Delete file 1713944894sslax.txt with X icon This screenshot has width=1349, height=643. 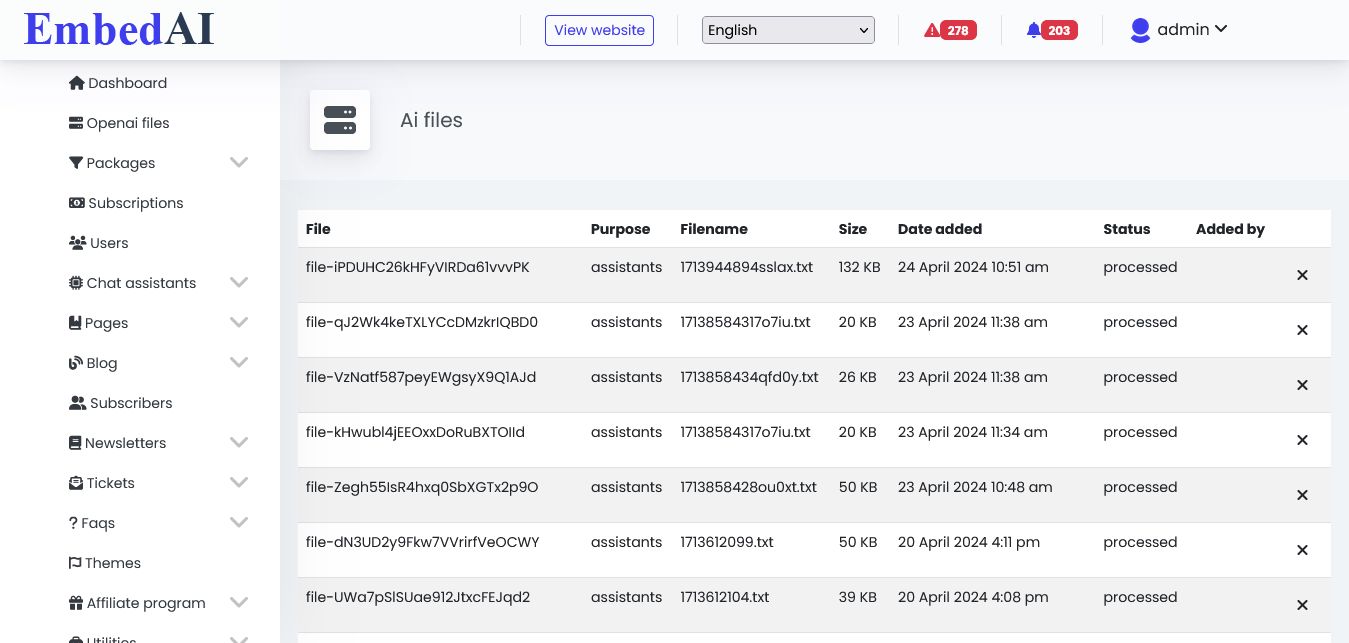point(1302,275)
